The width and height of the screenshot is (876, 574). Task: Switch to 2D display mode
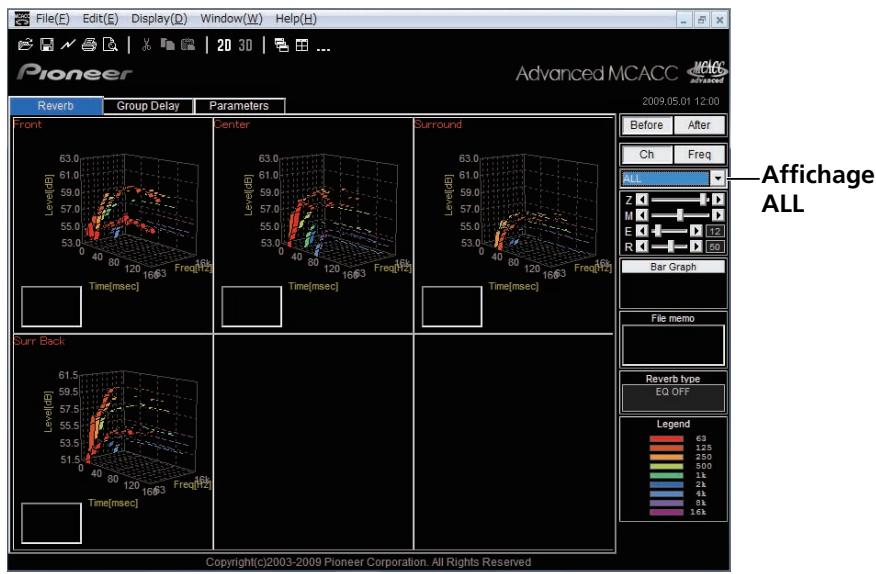pyautogui.click(x=224, y=45)
